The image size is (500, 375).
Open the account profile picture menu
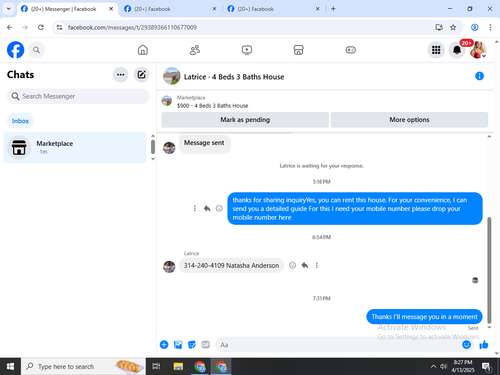tap(478, 50)
